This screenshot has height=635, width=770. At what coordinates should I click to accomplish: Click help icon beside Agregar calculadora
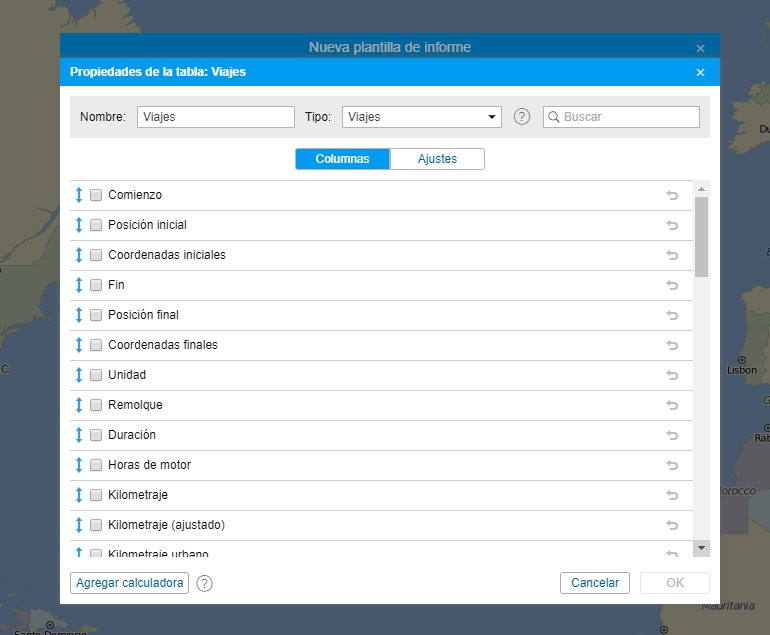(204, 583)
